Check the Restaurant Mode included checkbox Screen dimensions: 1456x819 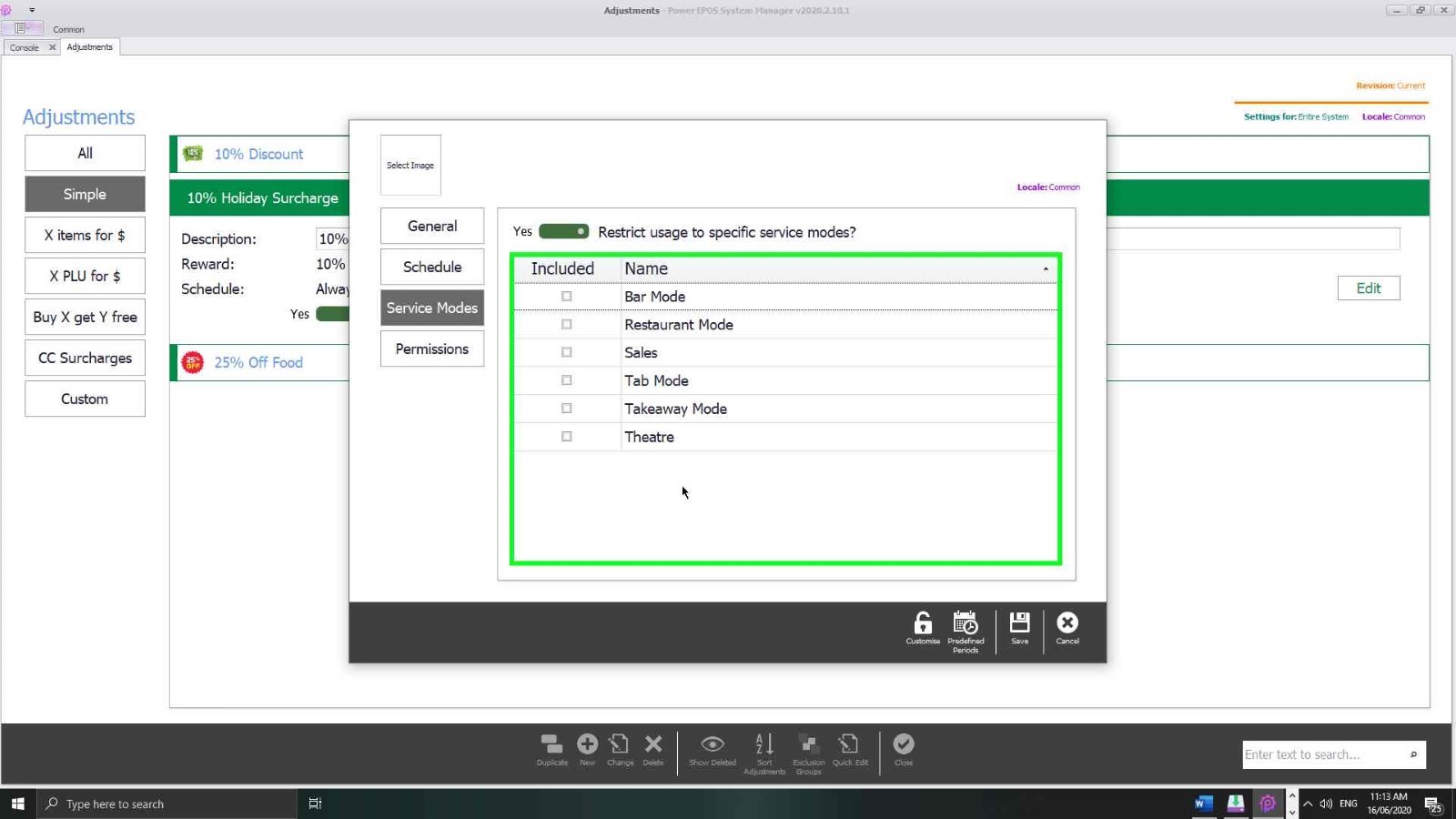(567, 325)
